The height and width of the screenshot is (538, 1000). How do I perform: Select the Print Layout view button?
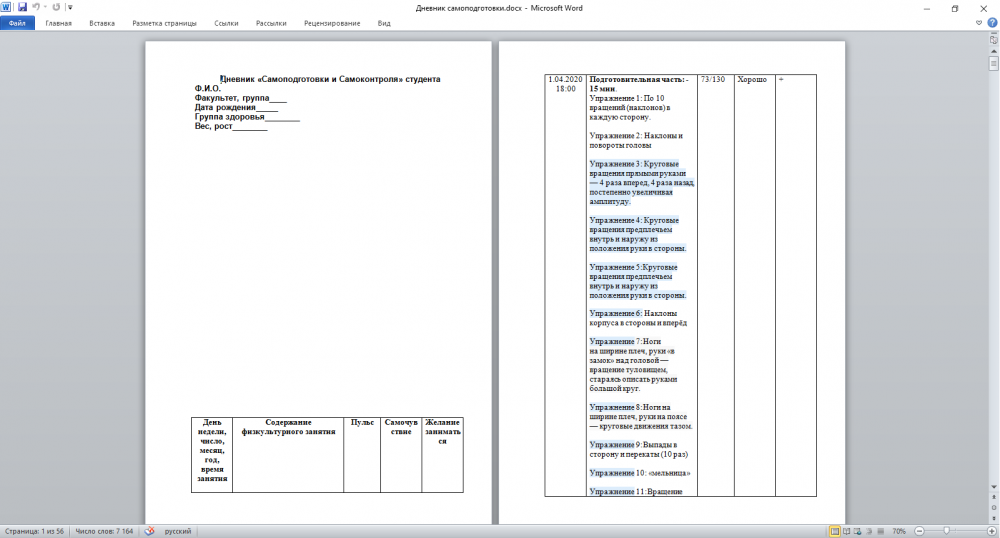click(834, 531)
